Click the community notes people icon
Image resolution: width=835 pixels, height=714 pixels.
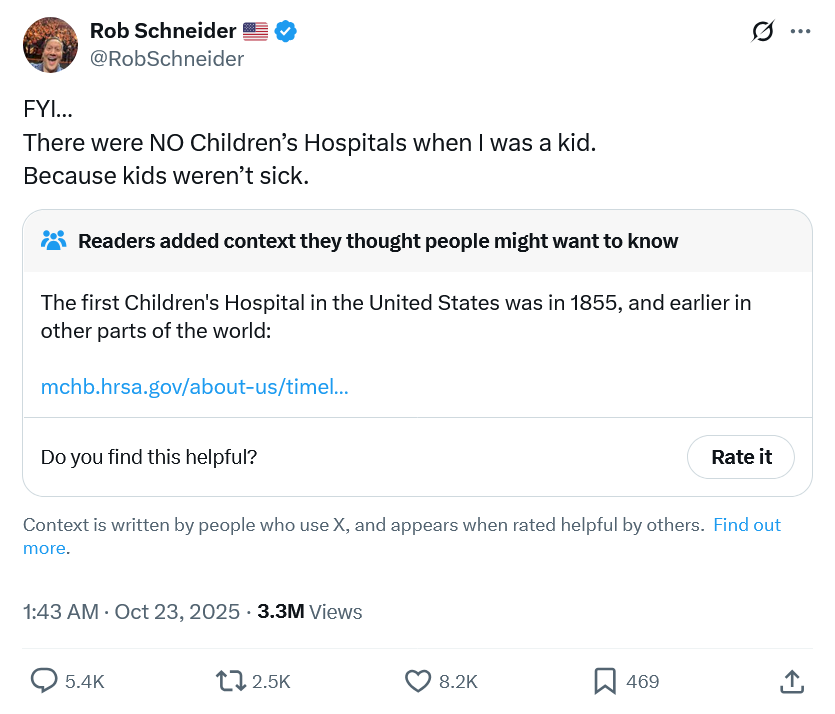click(54, 241)
